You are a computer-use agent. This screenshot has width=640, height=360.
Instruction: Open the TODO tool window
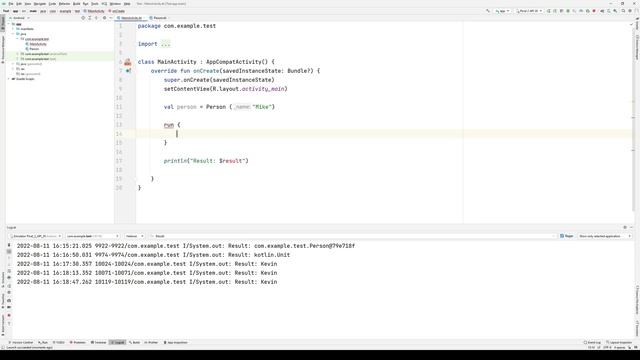(x=59, y=342)
